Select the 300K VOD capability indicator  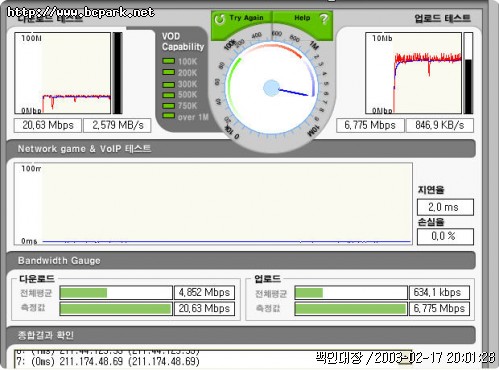click(x=168, y=84)
